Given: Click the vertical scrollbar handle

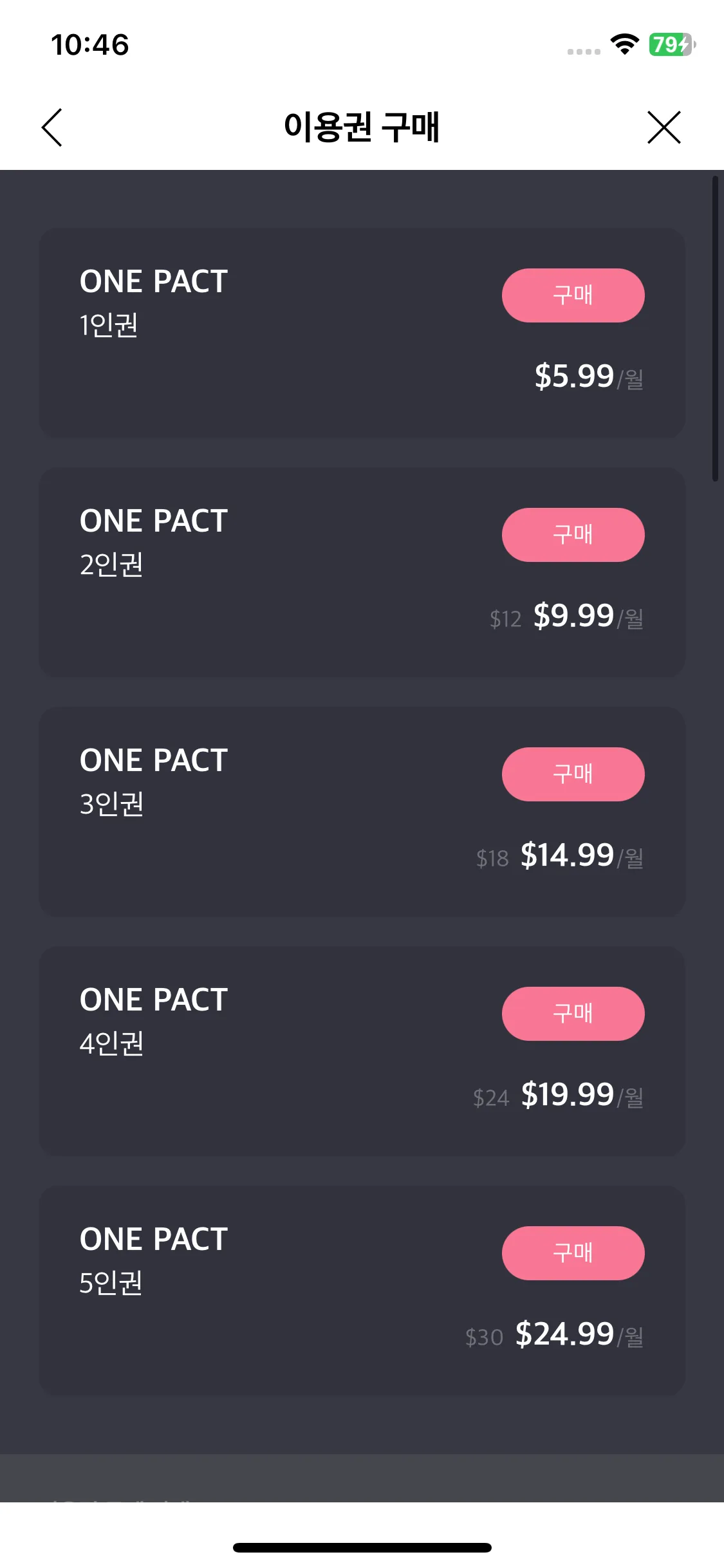Looking at the screenshot, I should pos(715,328).
